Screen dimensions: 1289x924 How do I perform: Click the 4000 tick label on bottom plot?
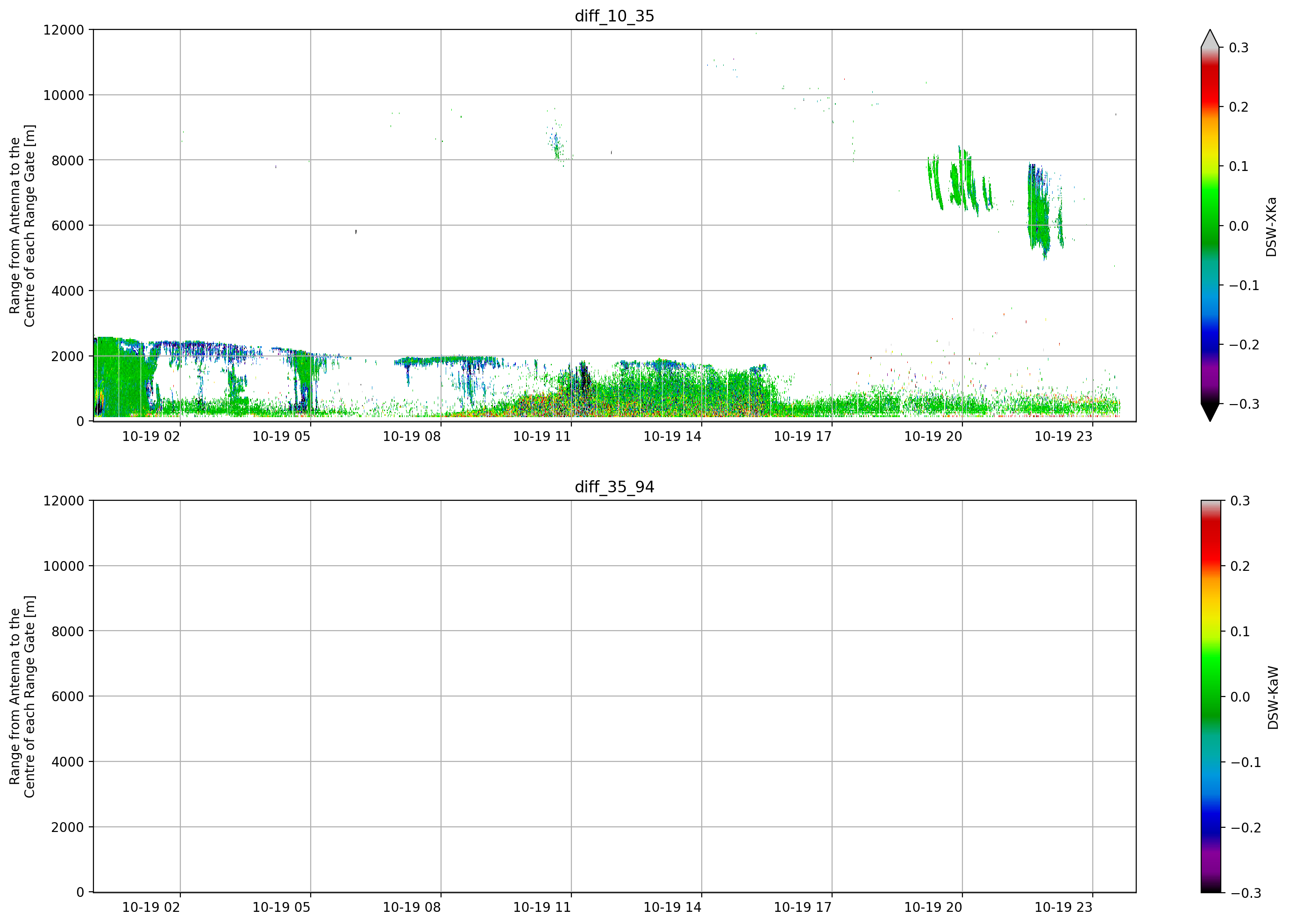[68, 762]
